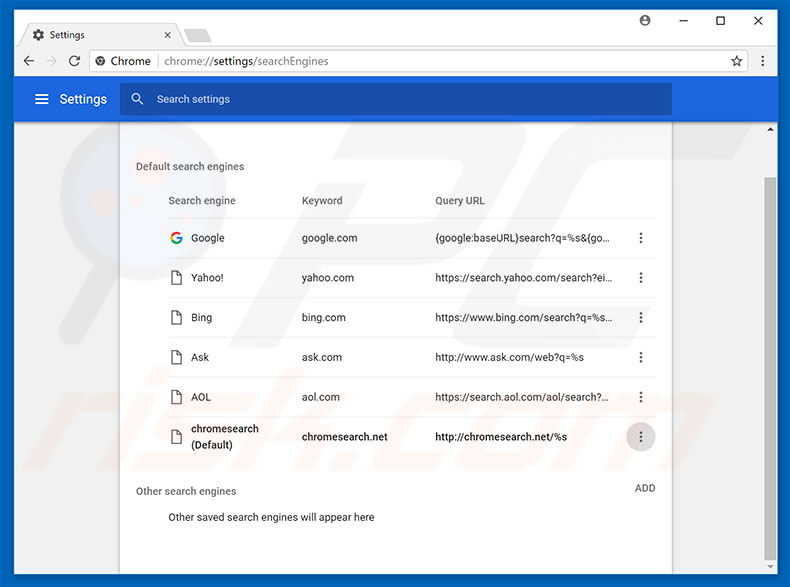
Task: Open more actions for Google search engine
Action: coord(641,238)
